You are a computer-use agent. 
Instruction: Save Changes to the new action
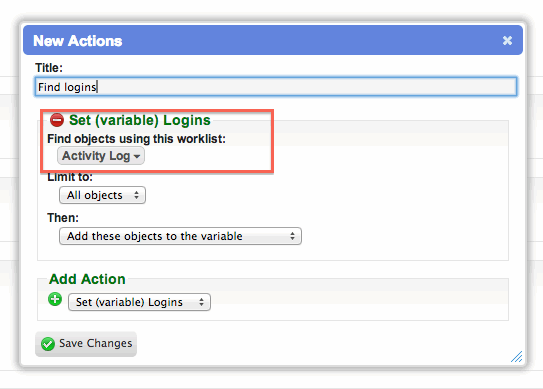click(86, 344)
